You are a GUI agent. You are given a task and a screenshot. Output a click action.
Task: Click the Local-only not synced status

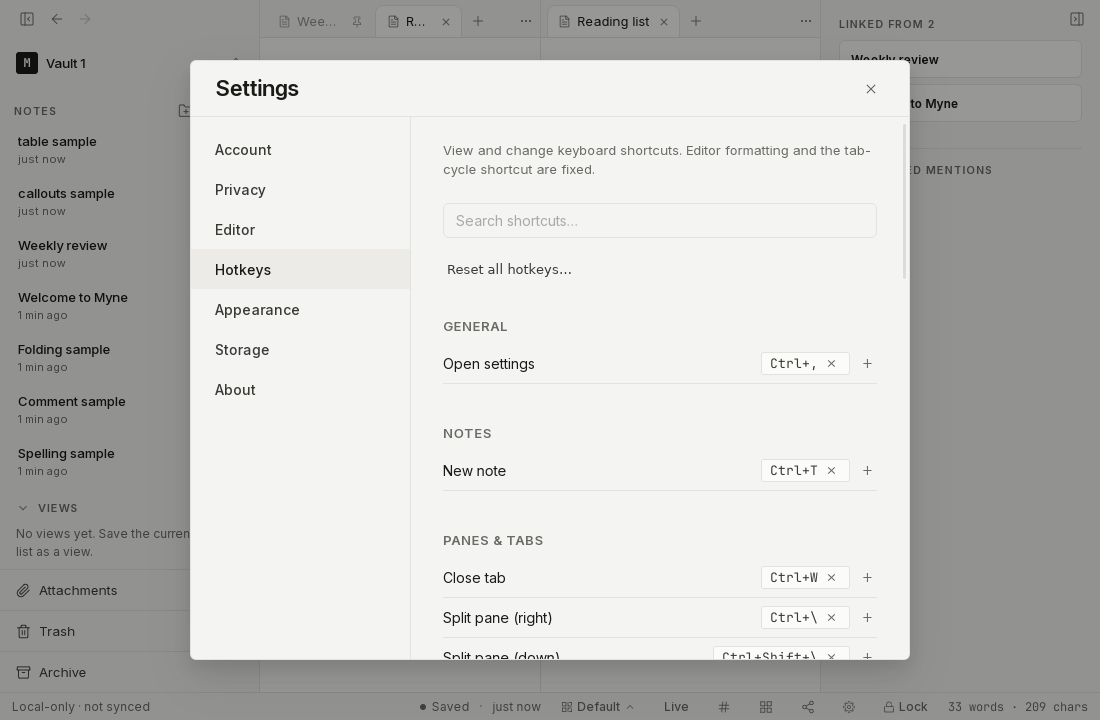(81, 707)
